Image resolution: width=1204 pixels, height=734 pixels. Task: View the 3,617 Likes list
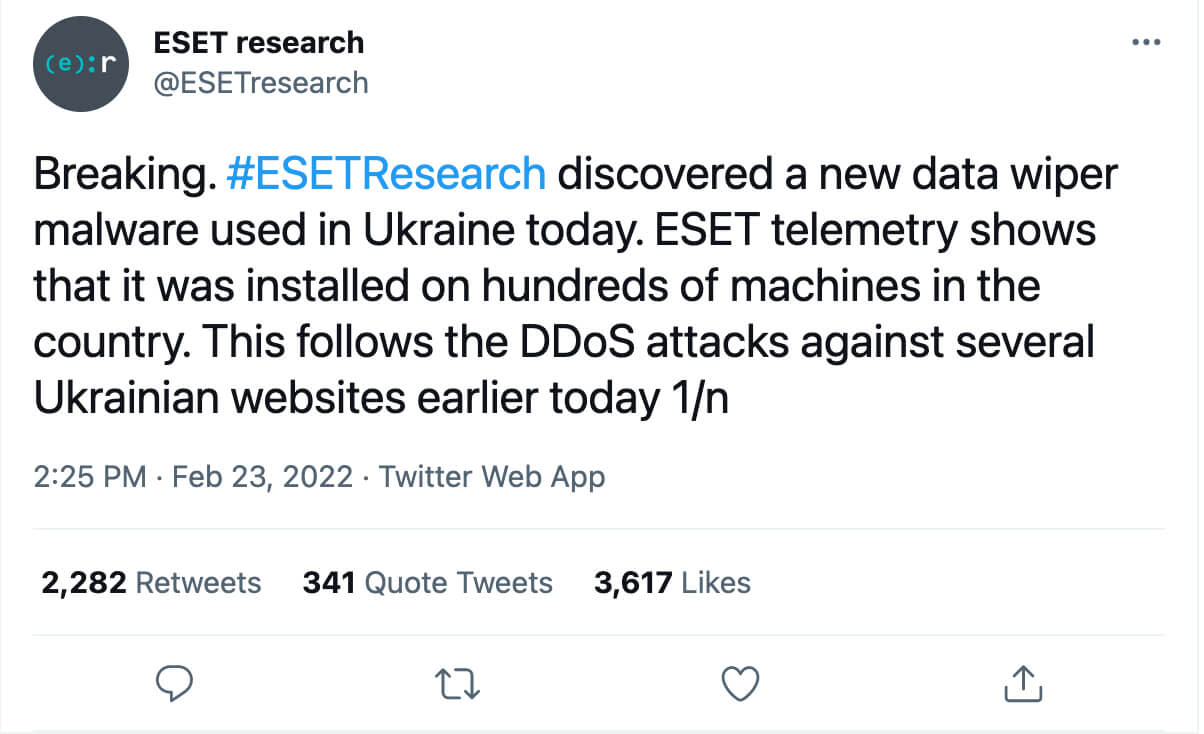click(x=672, y=582)
